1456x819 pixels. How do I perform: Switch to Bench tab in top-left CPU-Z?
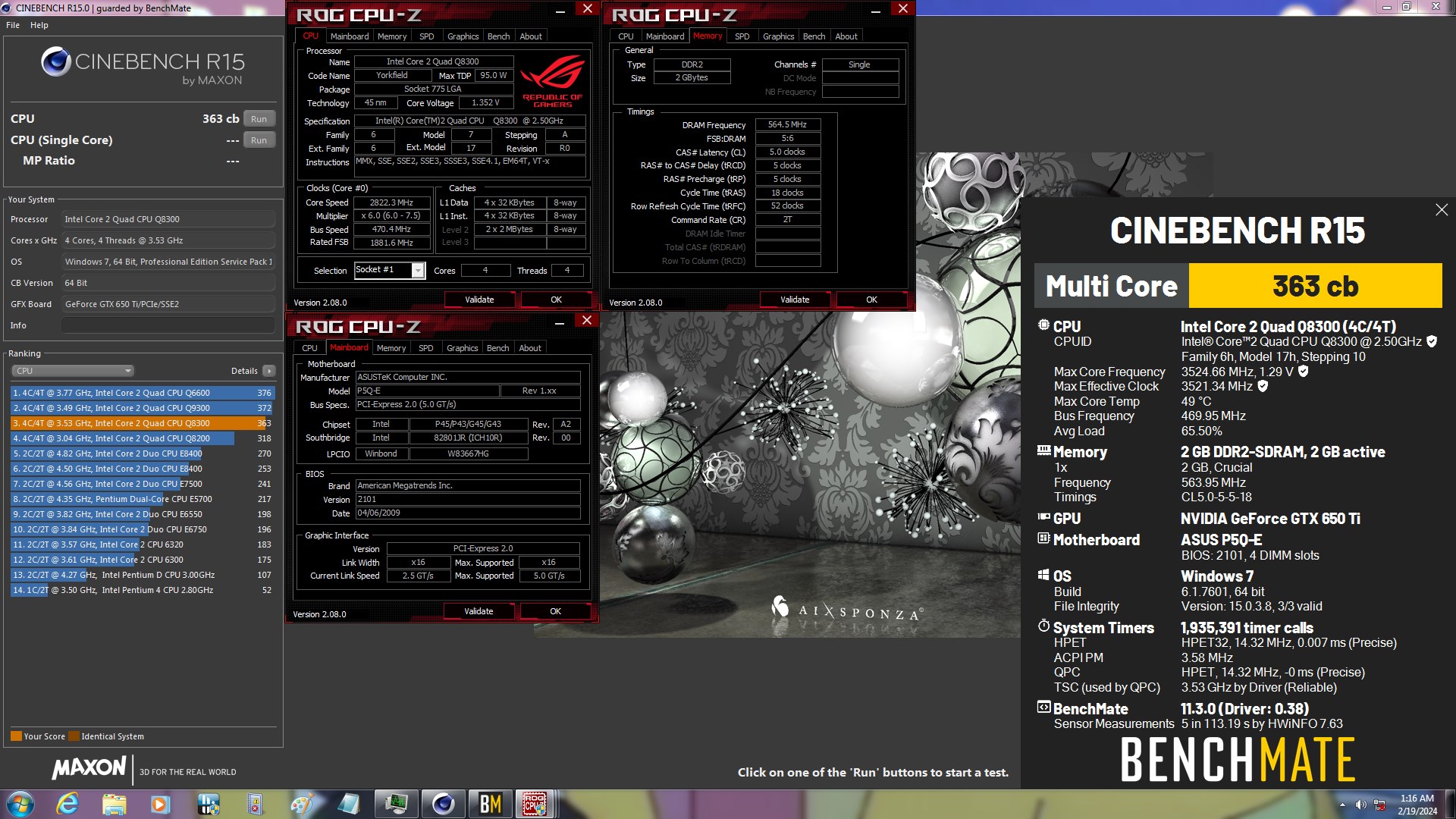pos(498,36)
